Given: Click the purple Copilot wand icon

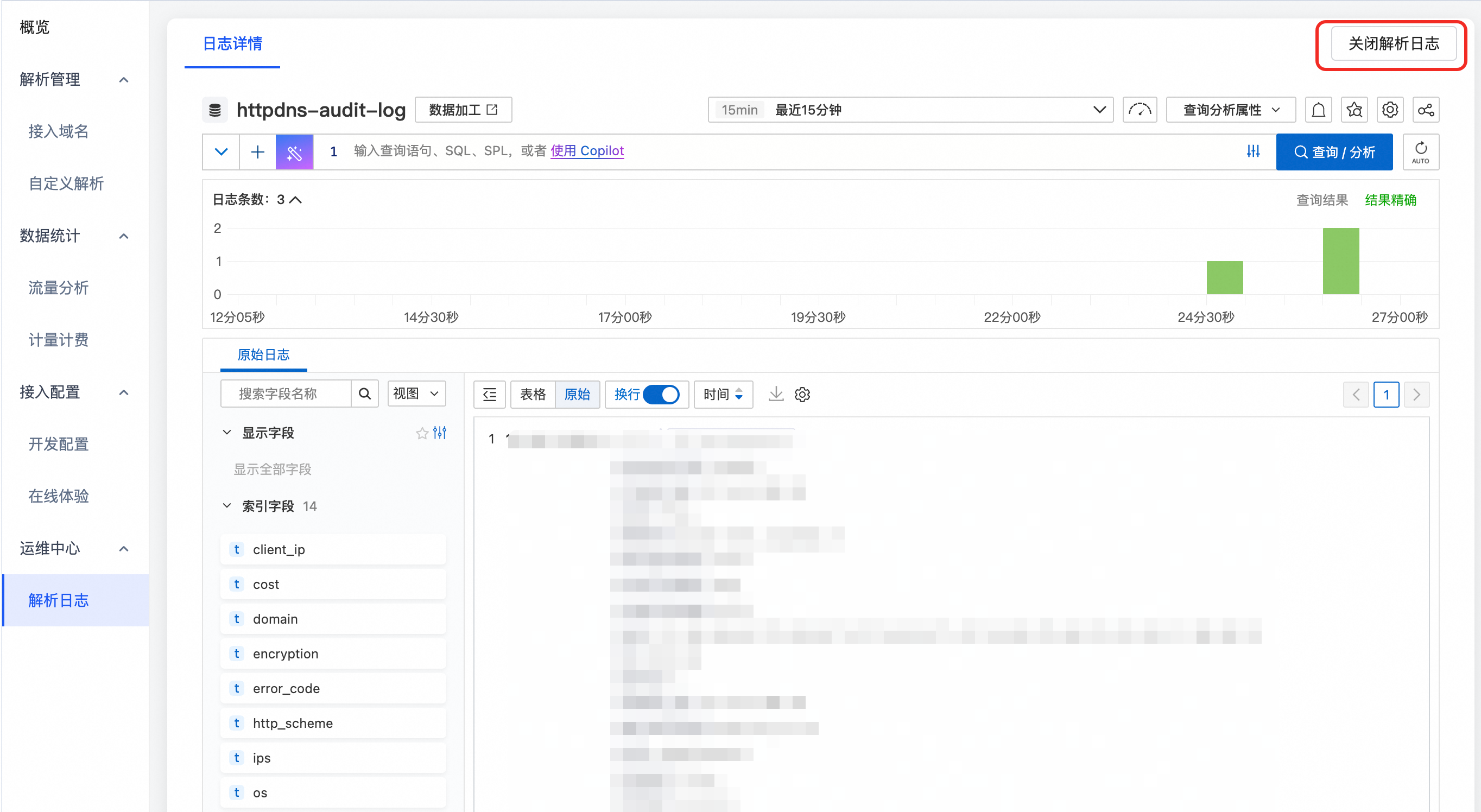Looking at the screenshot, I should point(294,152).
